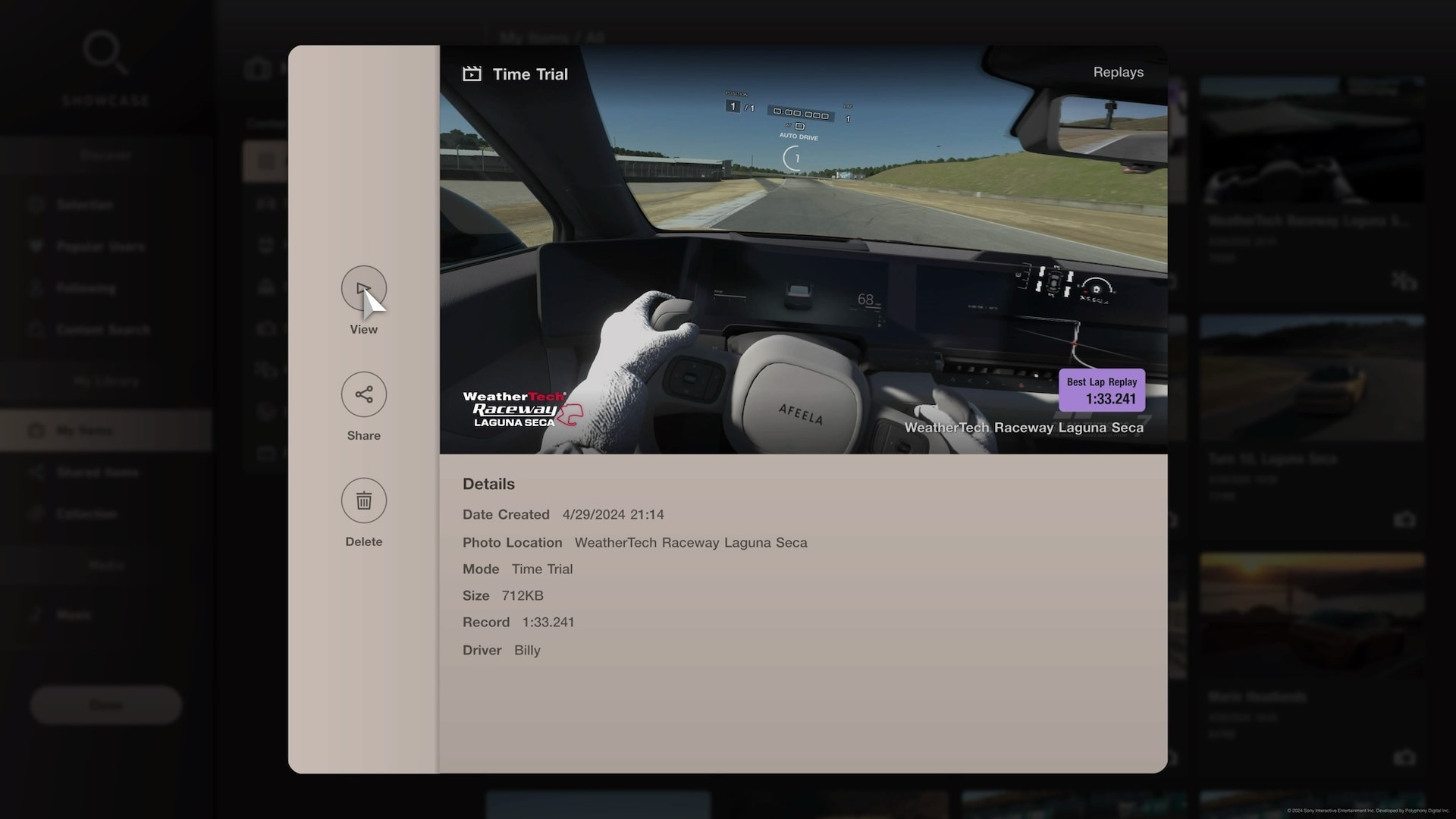
Task: Click the Close button in background sidebar
Action: click(x=106, y=705)
